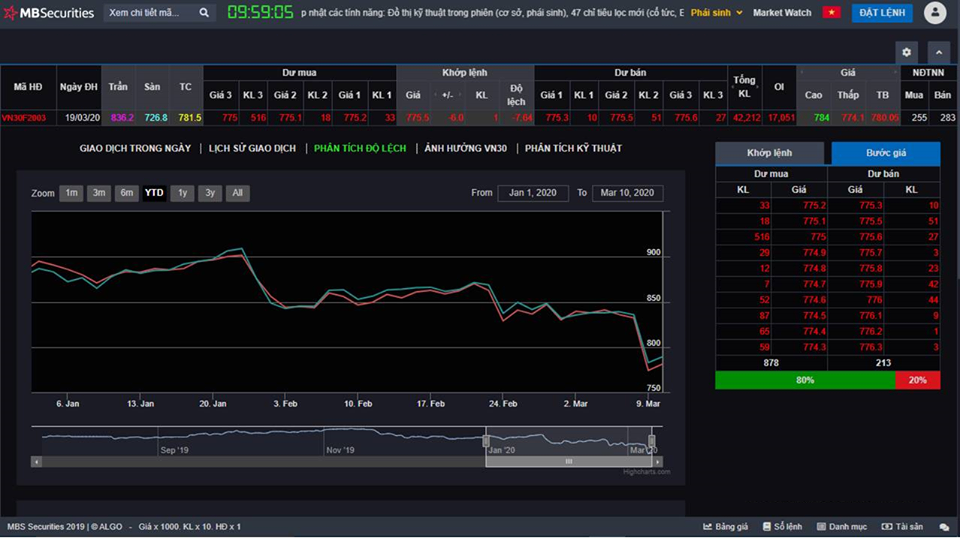Set chart zoom to 1y

tap(182, 193)
